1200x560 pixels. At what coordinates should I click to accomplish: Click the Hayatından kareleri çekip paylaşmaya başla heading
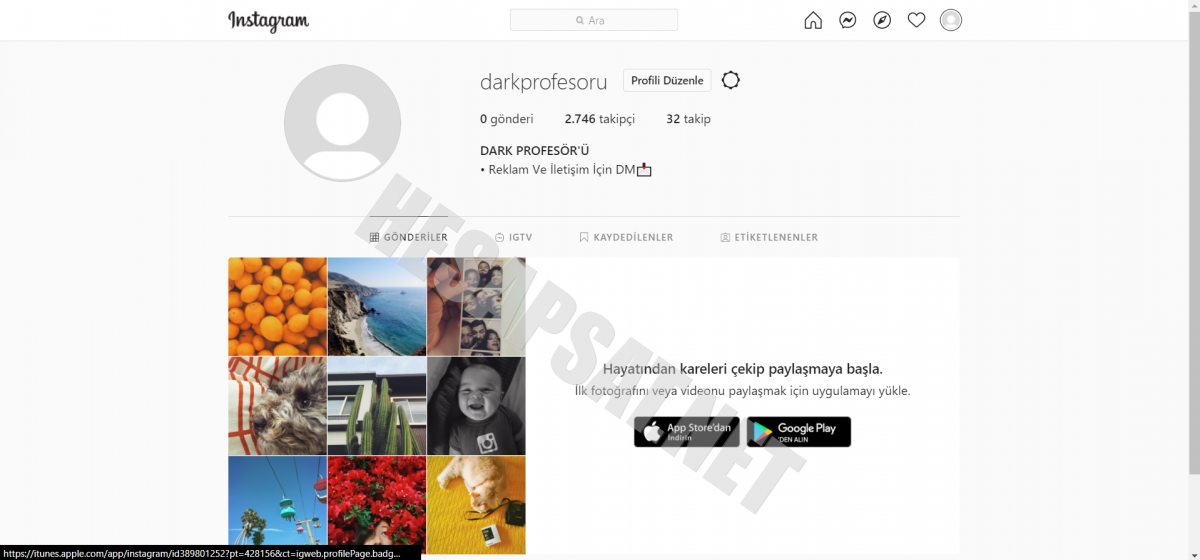coord(743,369)
